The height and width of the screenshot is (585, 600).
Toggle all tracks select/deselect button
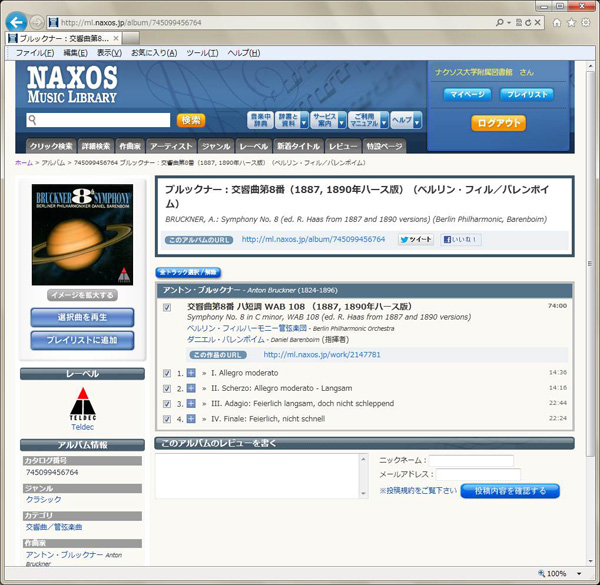coord(188,272)
